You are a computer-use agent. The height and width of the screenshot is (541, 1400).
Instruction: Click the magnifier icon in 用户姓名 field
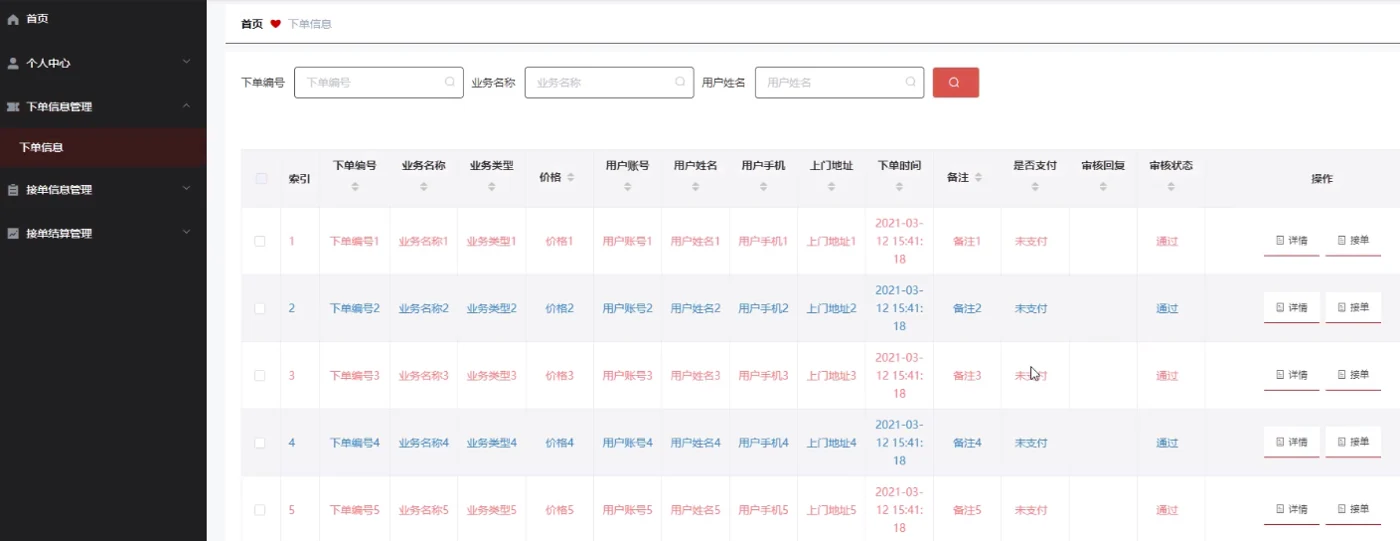tap(910, 82)
